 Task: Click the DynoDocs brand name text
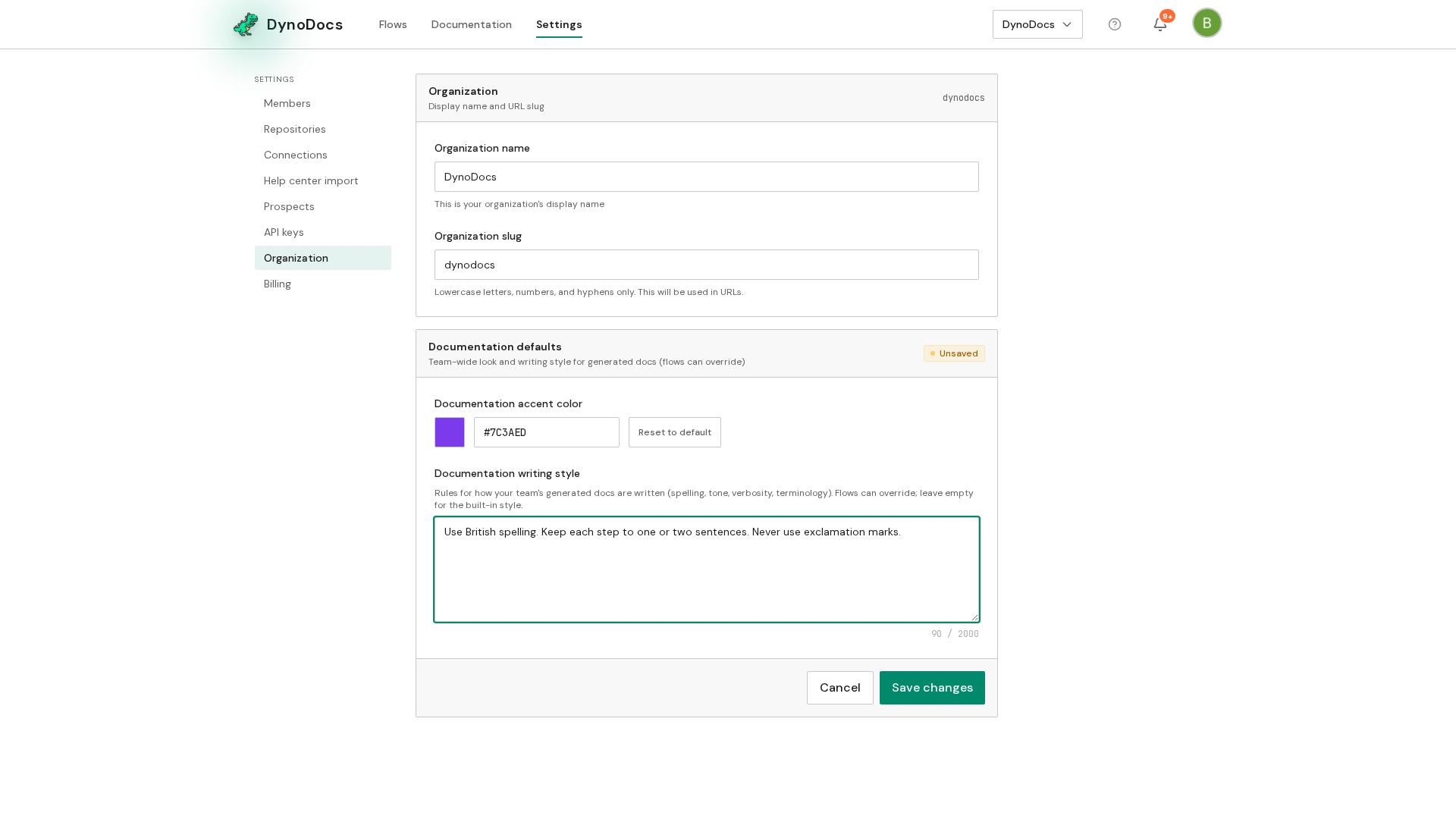click(305, 24)
